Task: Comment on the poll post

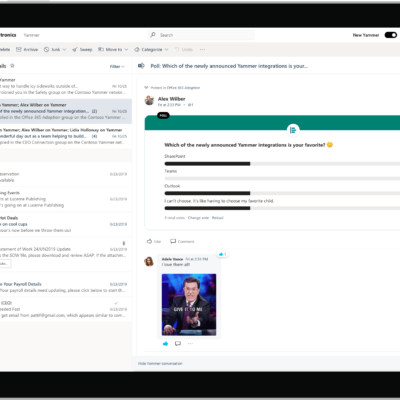Action: [x=182, y=241]
